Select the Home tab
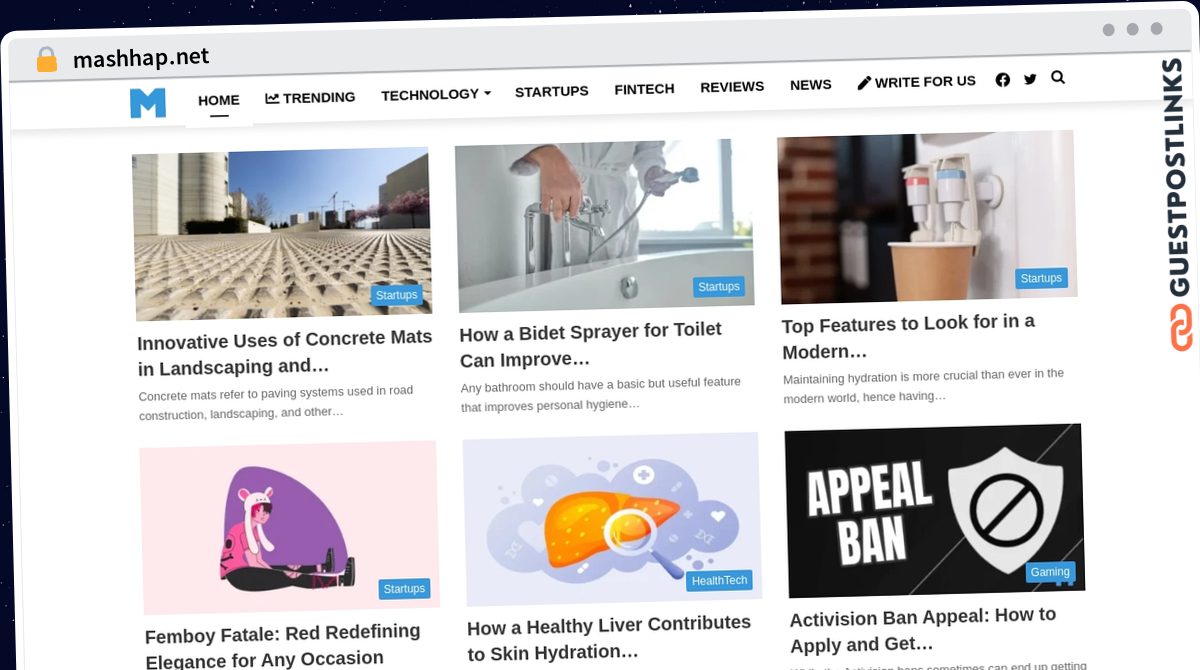Viewport: 1200px width, 670px height. (219, 100)
